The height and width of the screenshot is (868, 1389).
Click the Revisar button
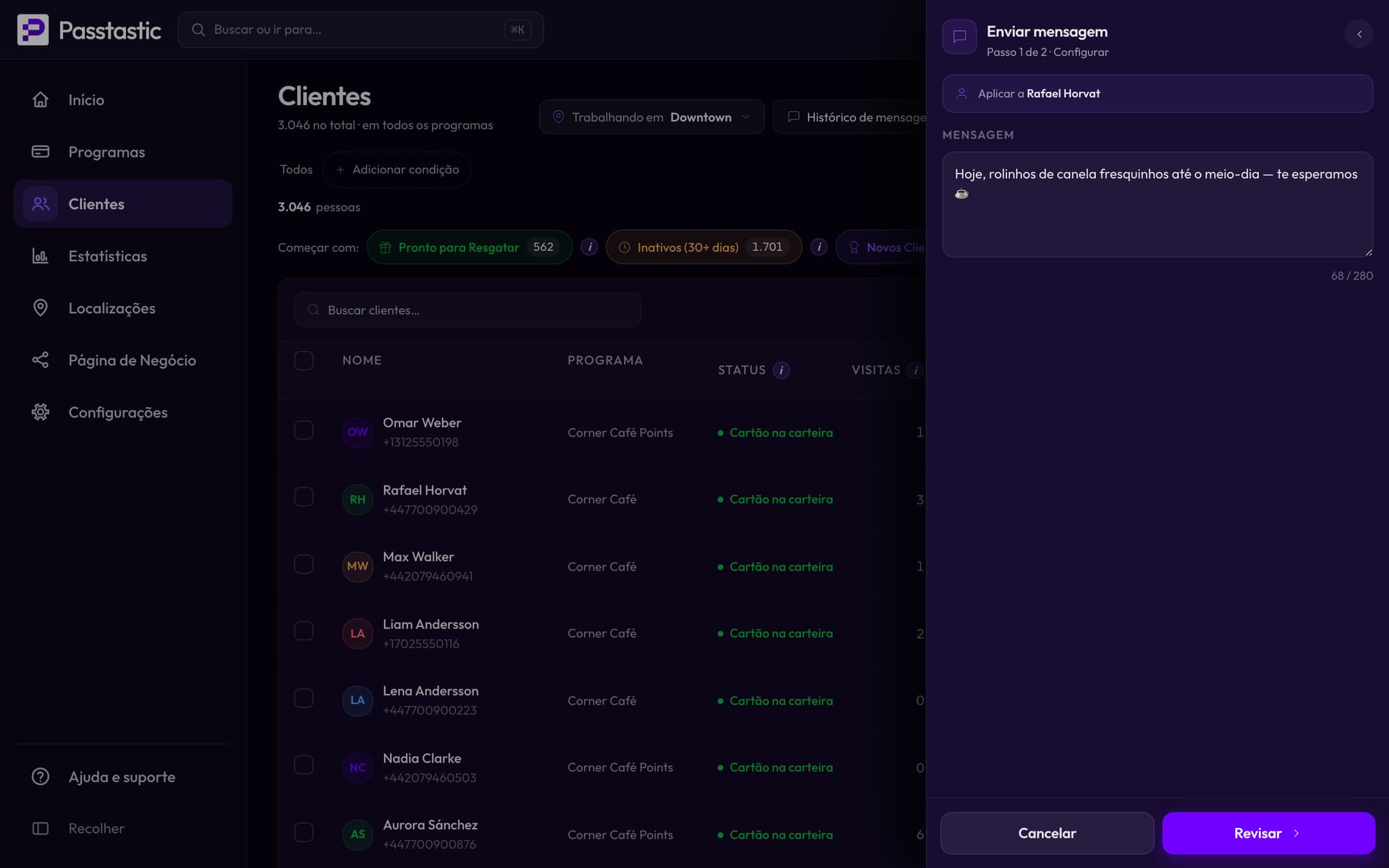1268,833
